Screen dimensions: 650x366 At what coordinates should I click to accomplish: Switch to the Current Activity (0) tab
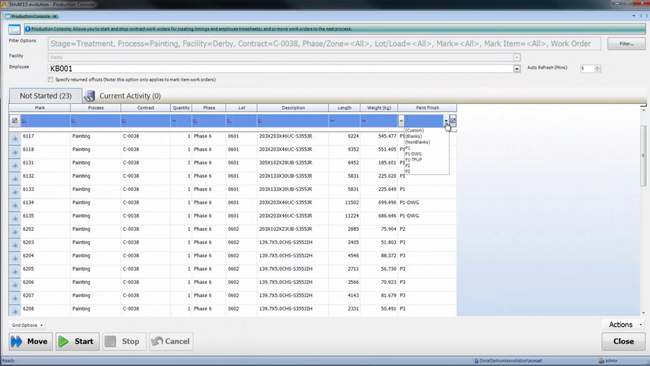coord(130,96)
